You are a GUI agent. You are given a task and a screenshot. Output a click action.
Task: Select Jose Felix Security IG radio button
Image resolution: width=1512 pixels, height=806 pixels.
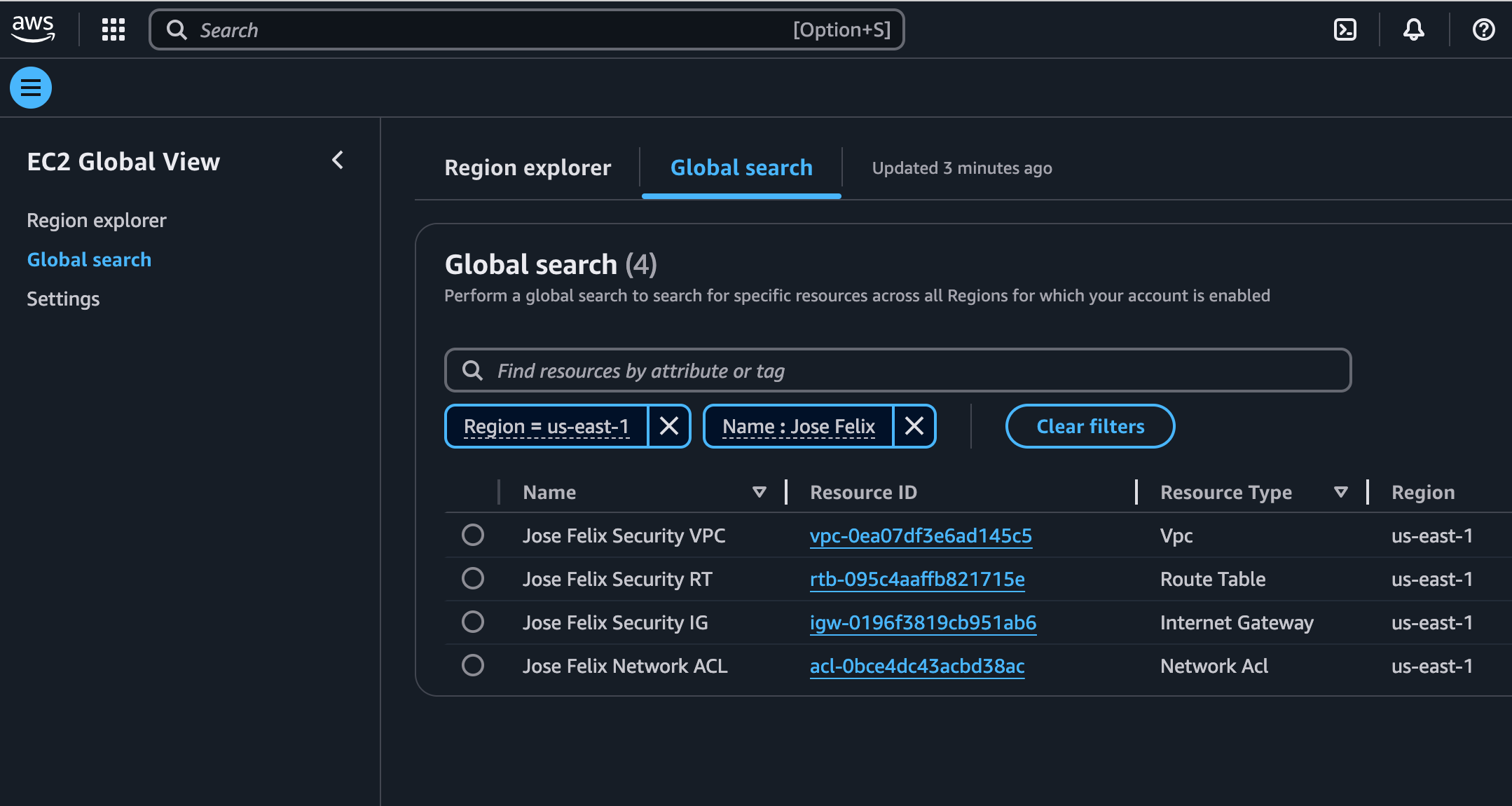(473, 622)
